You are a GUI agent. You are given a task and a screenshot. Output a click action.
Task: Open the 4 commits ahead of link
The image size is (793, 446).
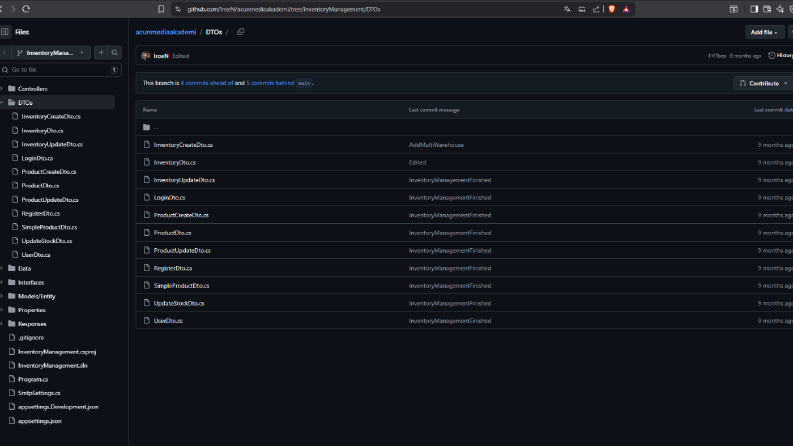(207, 83)
